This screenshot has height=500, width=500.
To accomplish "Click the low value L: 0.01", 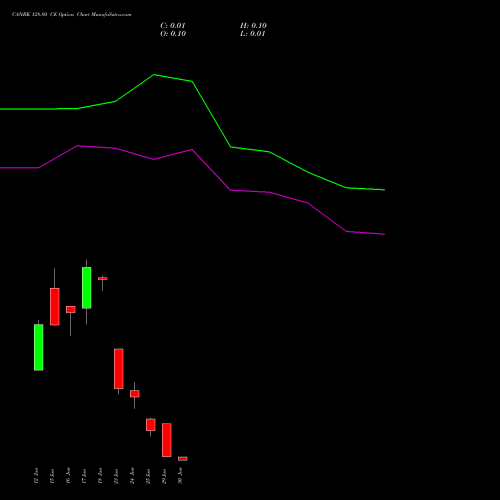I will click(253, 34).
